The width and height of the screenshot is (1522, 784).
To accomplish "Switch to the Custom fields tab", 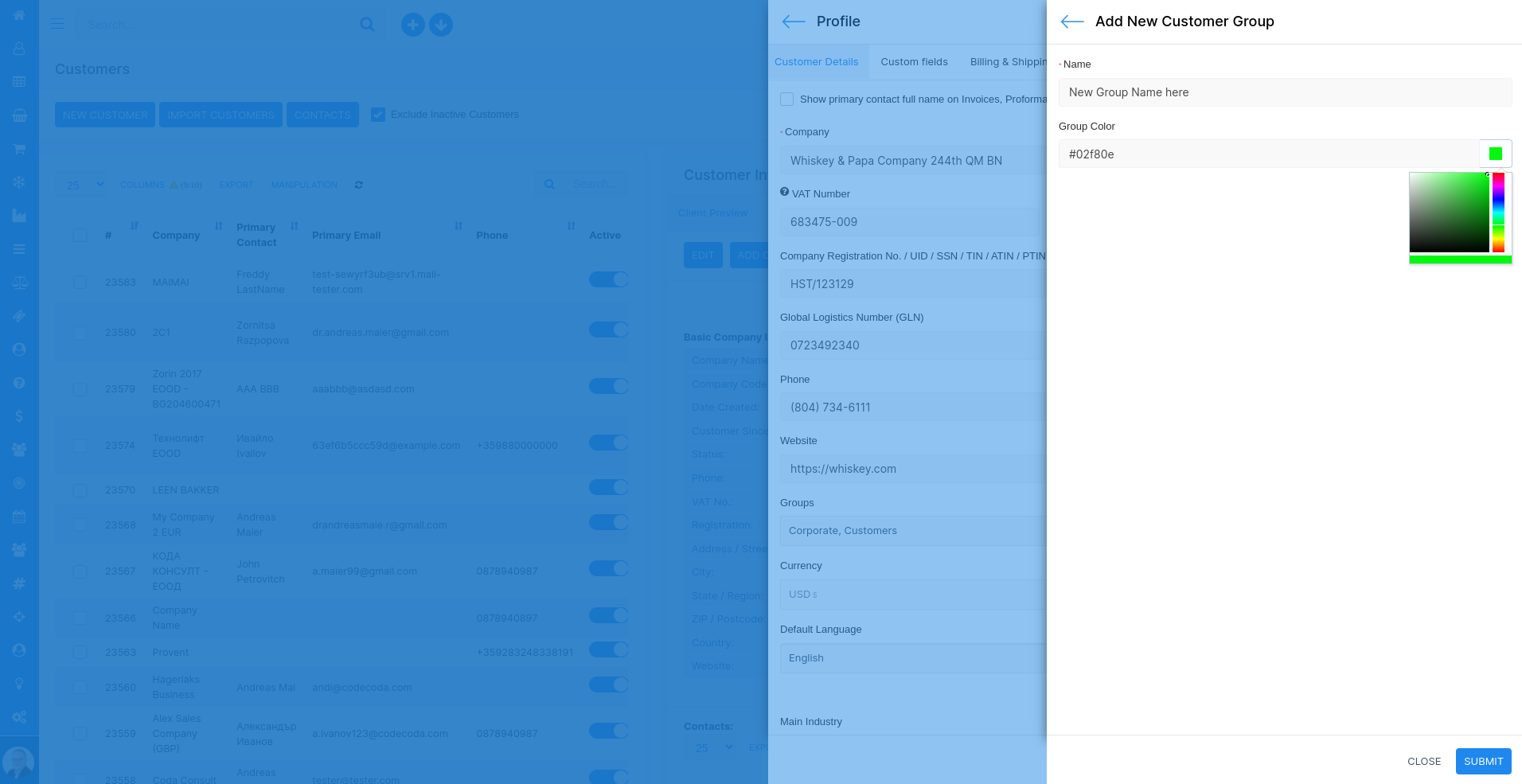I will (914, 62).
